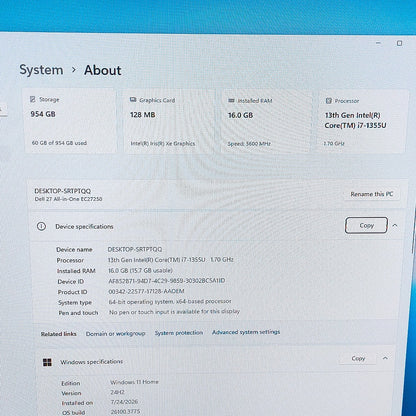
Task: Minimize the Settings window
Action: pyautogui.click(x=378, y=43)
